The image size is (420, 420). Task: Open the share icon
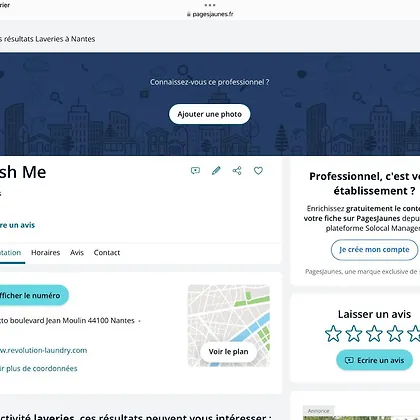tap(237, 171)
